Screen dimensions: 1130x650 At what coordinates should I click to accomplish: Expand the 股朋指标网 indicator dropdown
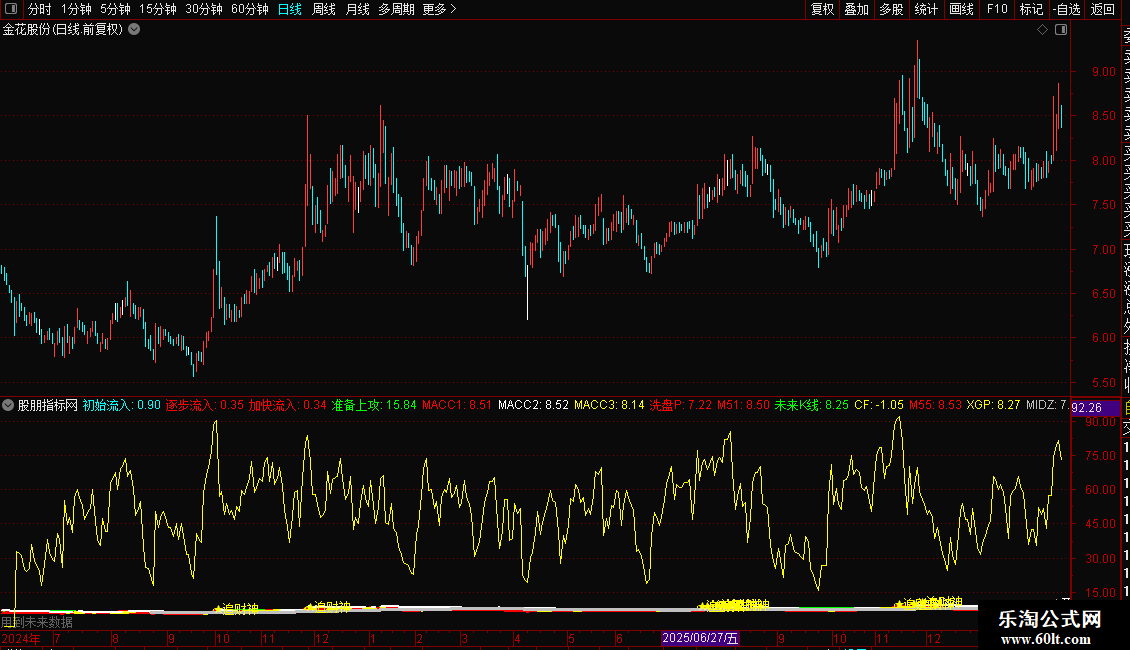[8, 405]
